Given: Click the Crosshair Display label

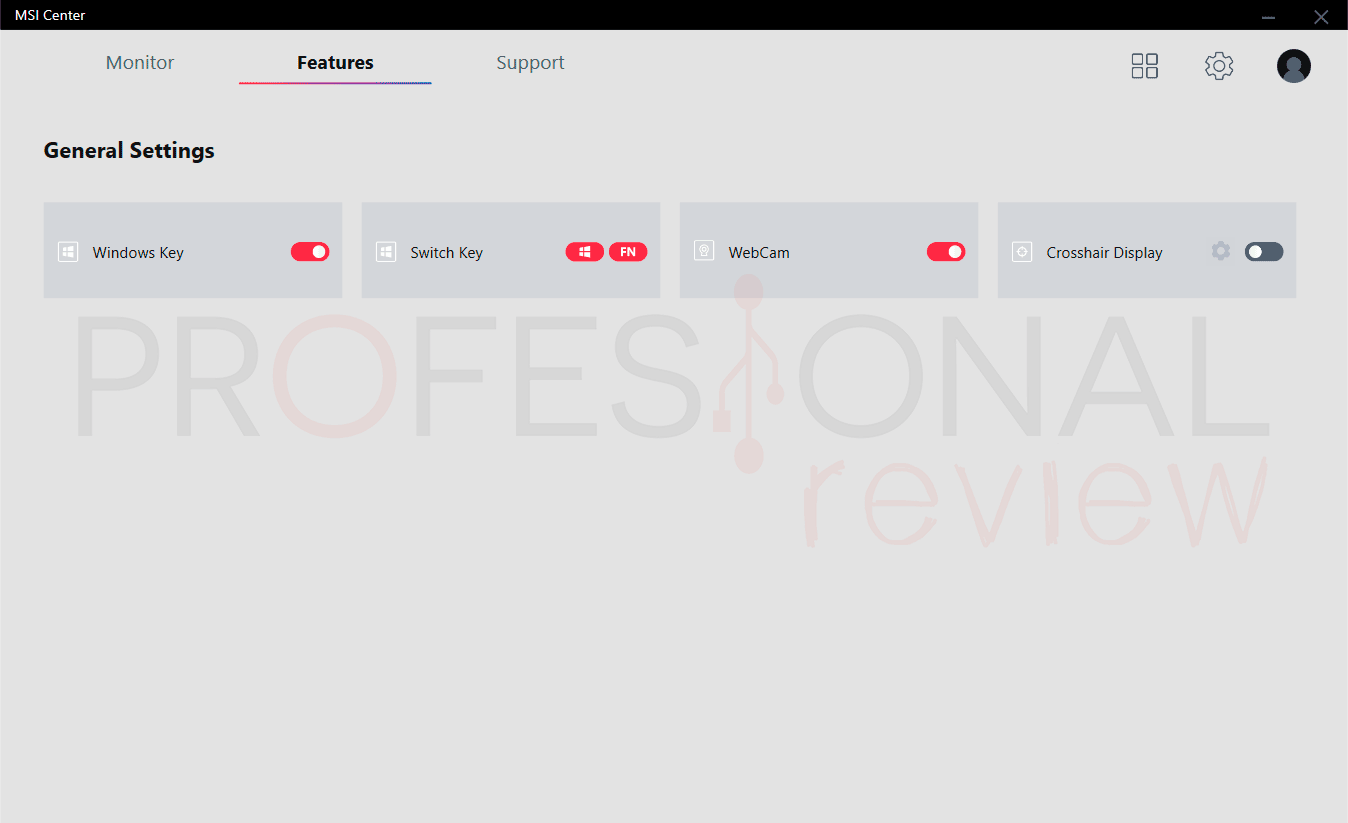Looking at the screenshot, I should tap(1104, 253).
